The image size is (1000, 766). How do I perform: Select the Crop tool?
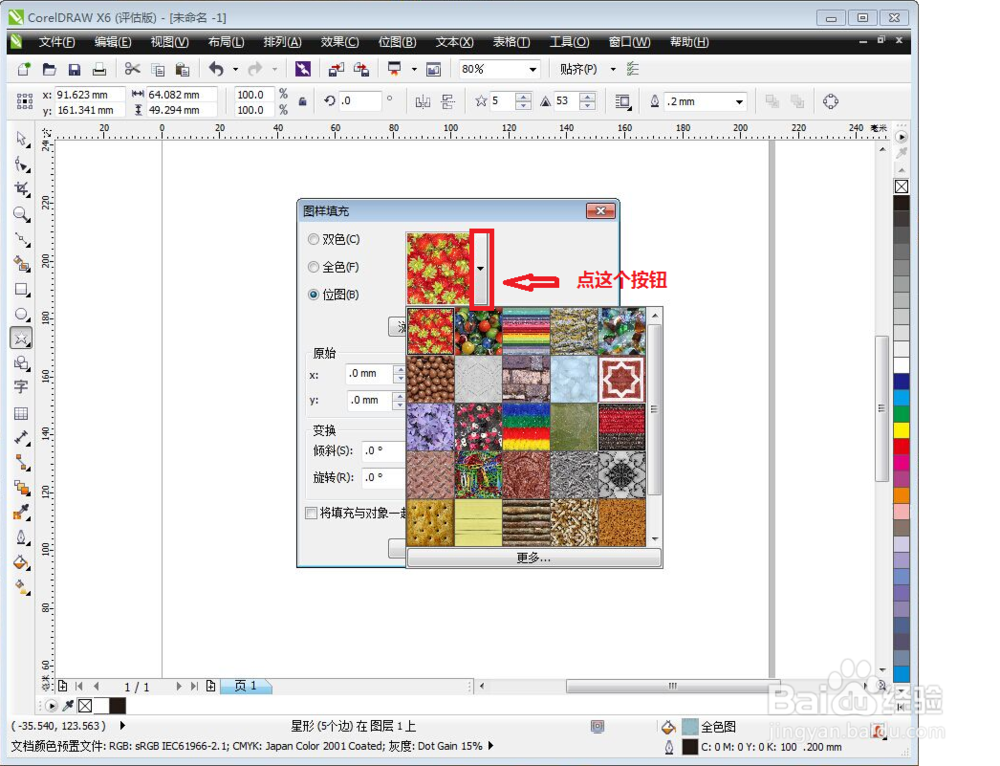22,189
